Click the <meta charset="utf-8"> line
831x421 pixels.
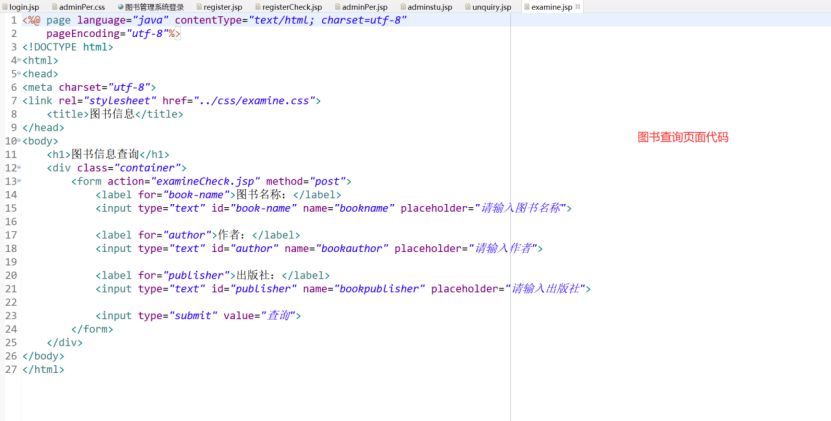[x=89, y=87]
